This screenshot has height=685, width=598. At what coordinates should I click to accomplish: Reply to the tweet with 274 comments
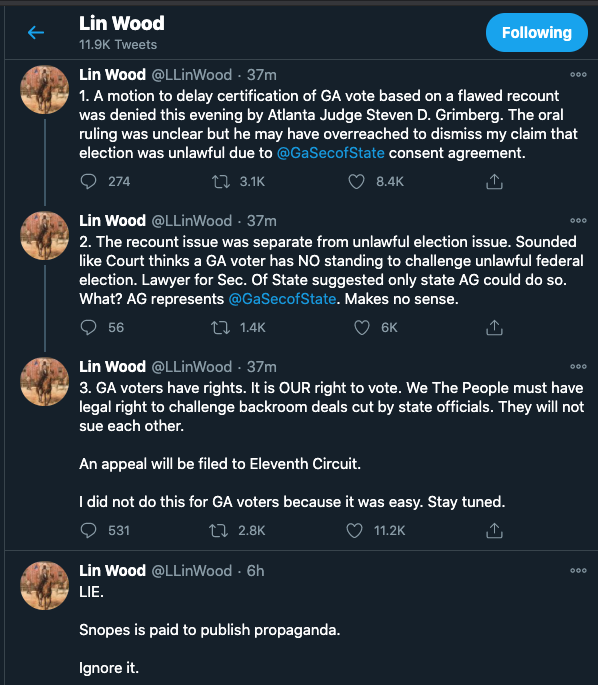(88, 181)
